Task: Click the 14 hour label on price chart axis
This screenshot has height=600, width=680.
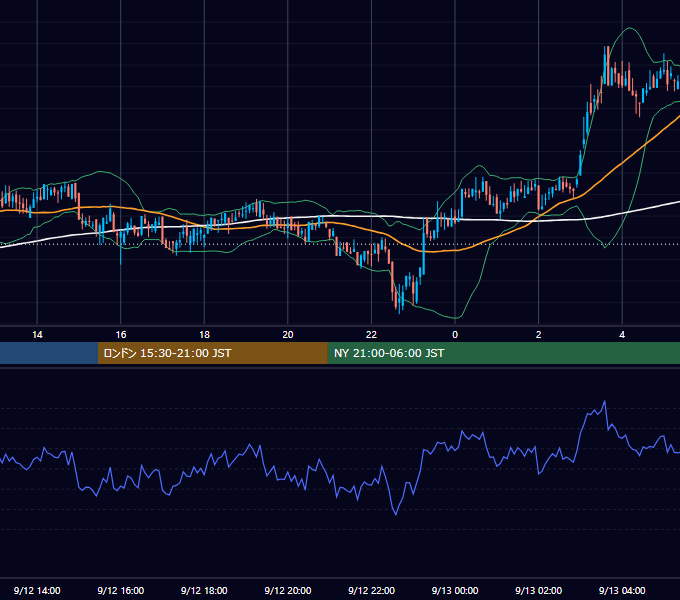Action: pos(37,335)
